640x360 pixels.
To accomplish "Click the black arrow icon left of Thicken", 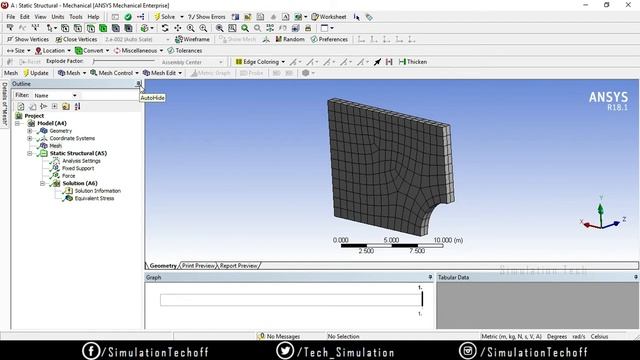I will point(378,62).
